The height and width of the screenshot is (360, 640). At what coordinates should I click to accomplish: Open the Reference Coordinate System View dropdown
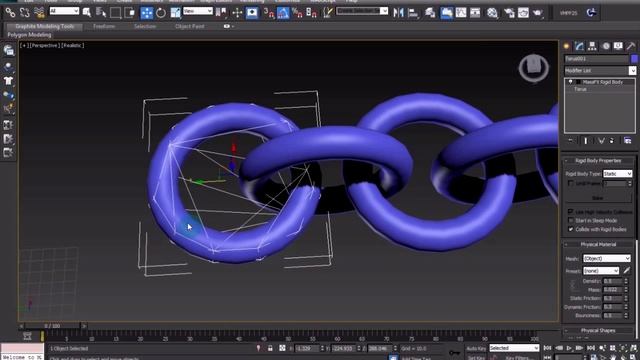[198, 11]
